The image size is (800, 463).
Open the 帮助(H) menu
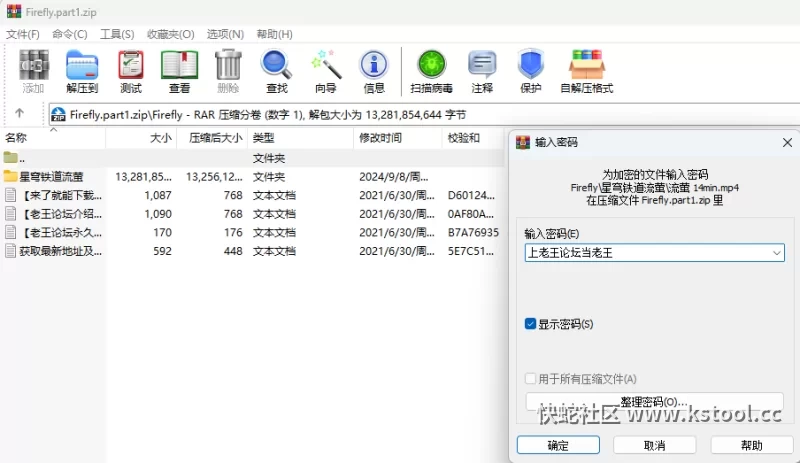[x=274, y=34]
